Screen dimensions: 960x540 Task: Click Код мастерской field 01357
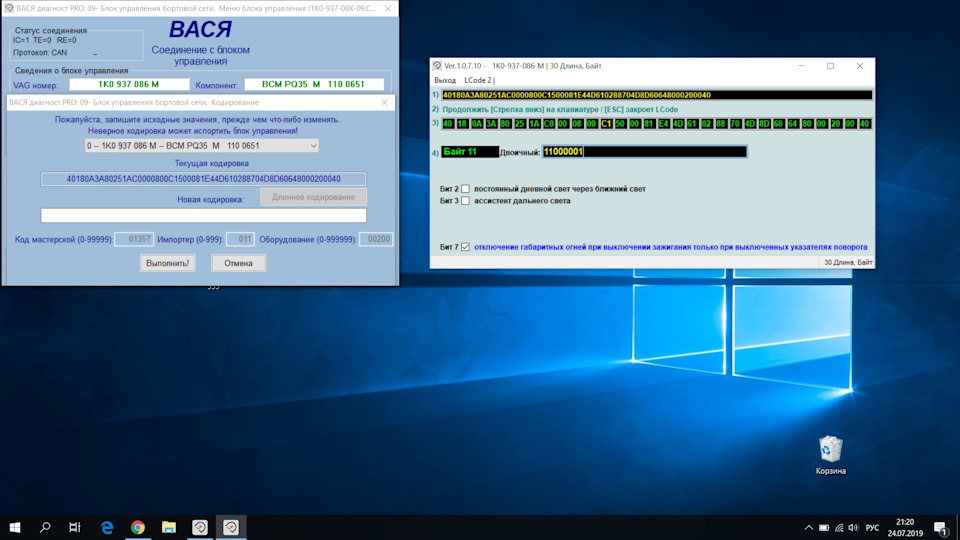[x=133, y=239]
